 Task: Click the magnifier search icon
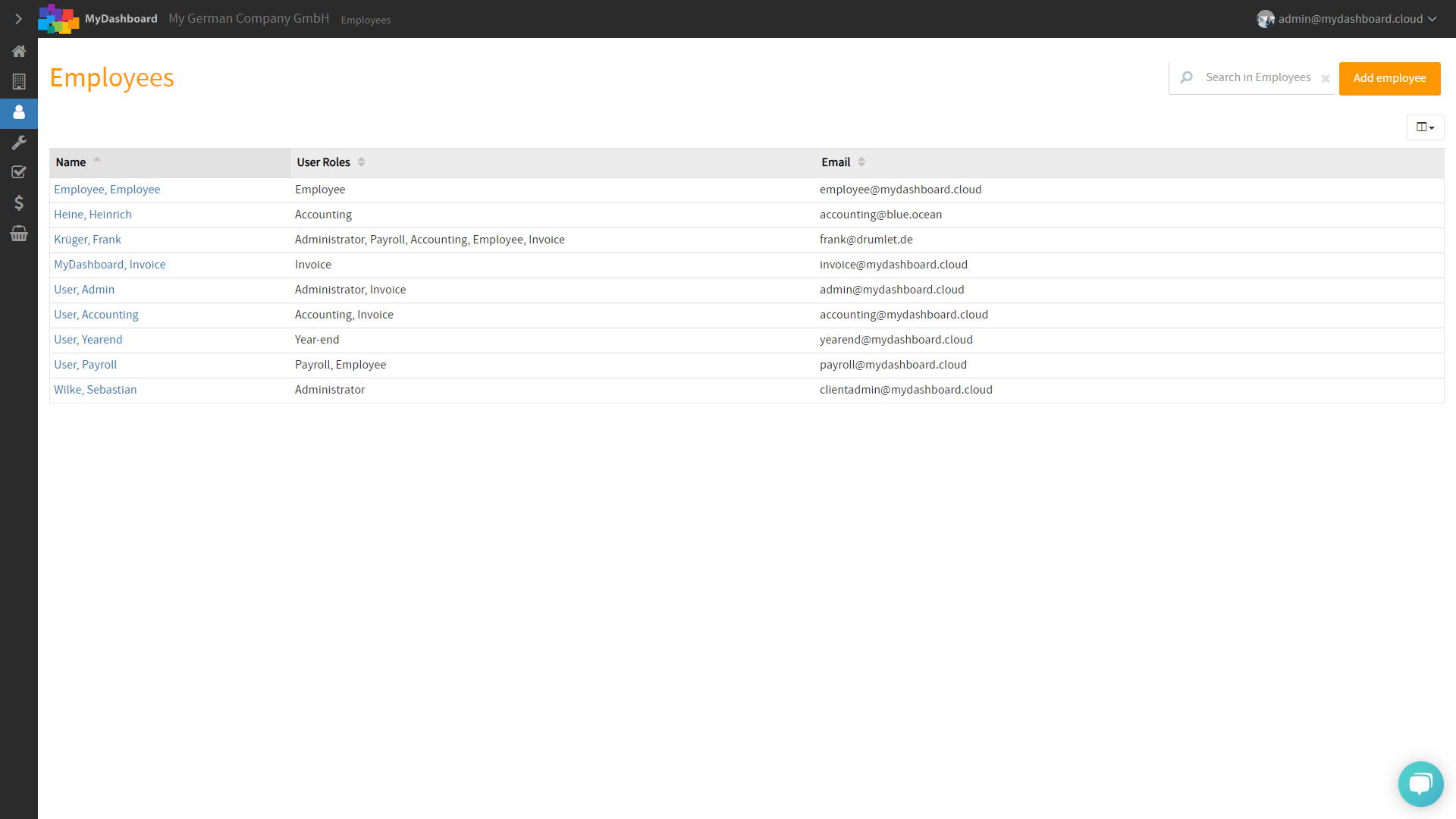1187,77
